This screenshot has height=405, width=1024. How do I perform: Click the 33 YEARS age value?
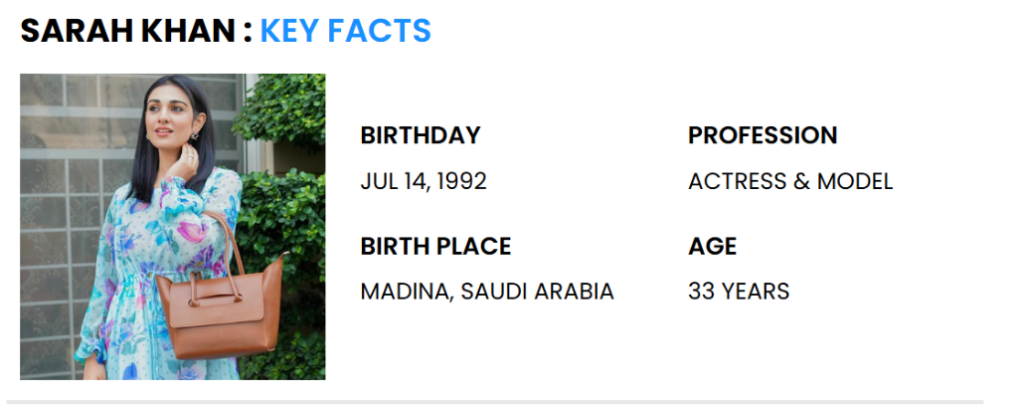point(738,292)
